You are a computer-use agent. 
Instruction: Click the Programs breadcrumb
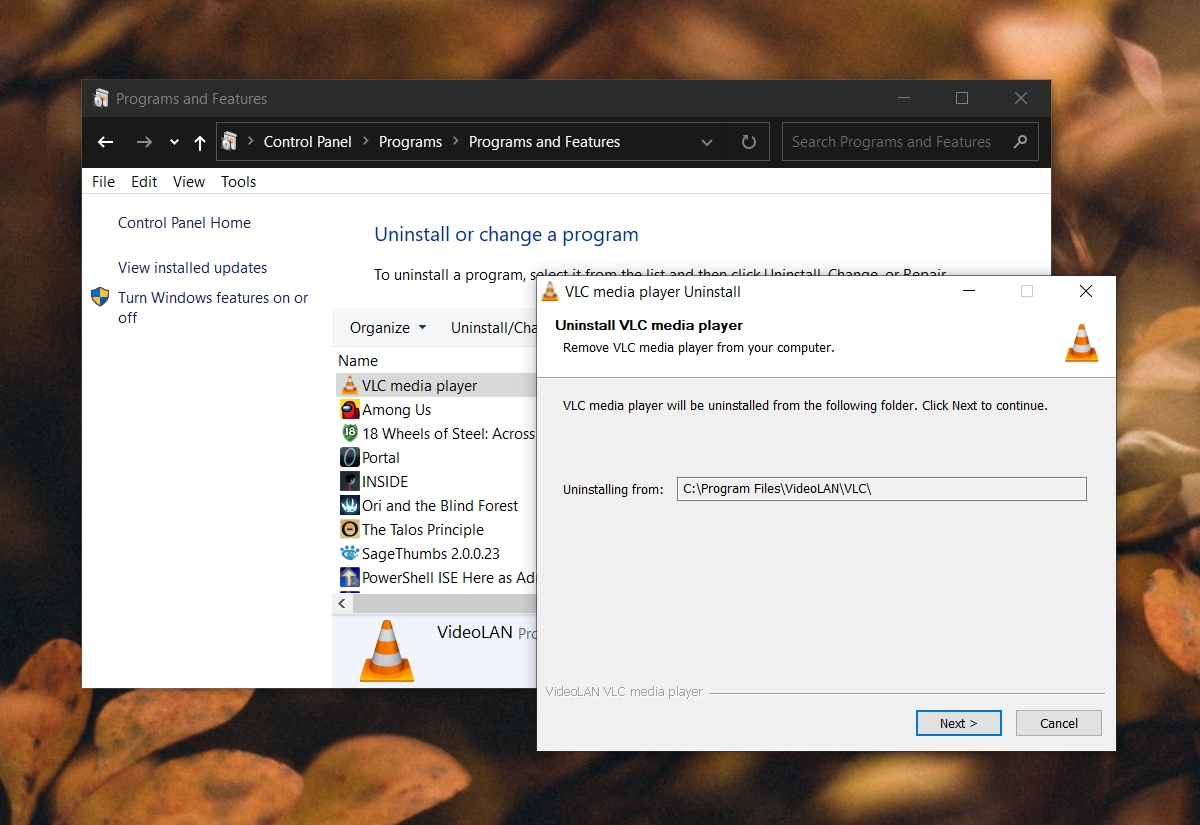pos(410,142)
